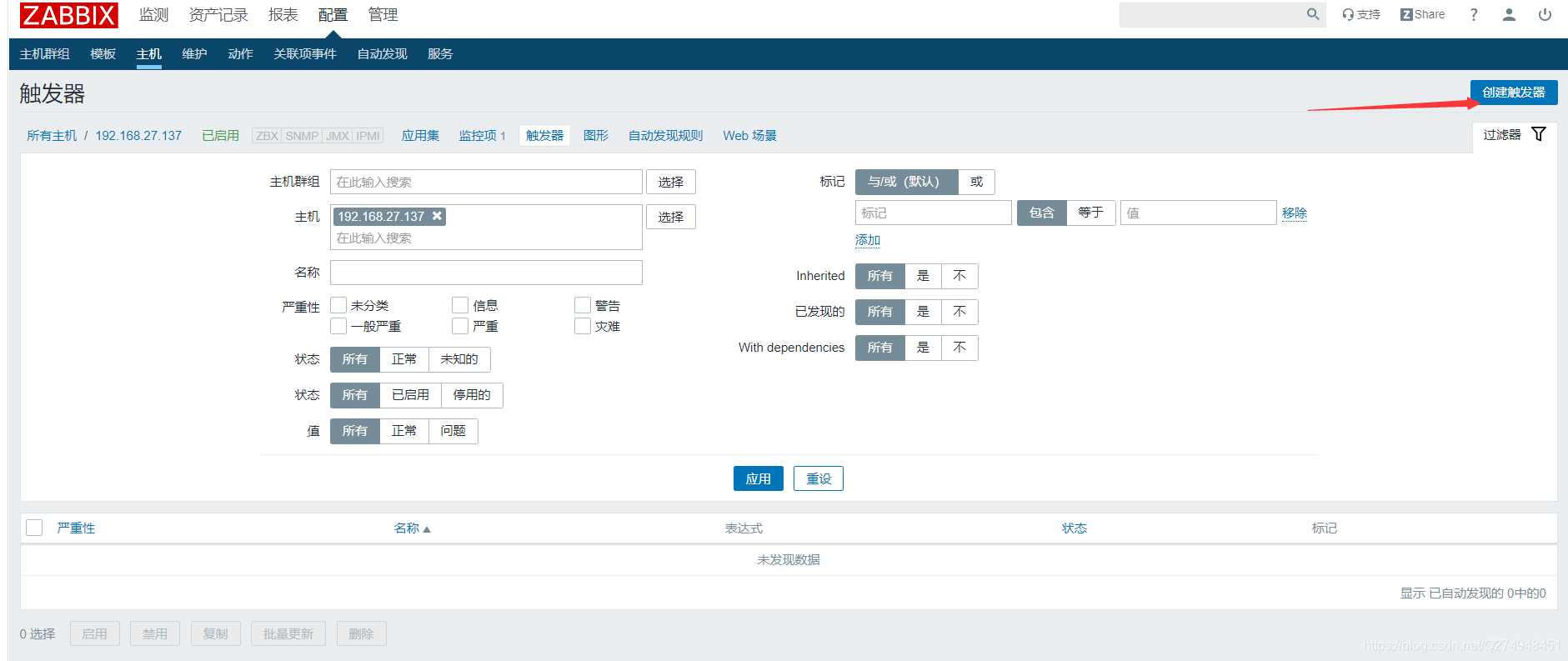1568x661 pixels.
Task: Switch to 应用集 tab
Action: coord(420,136)
